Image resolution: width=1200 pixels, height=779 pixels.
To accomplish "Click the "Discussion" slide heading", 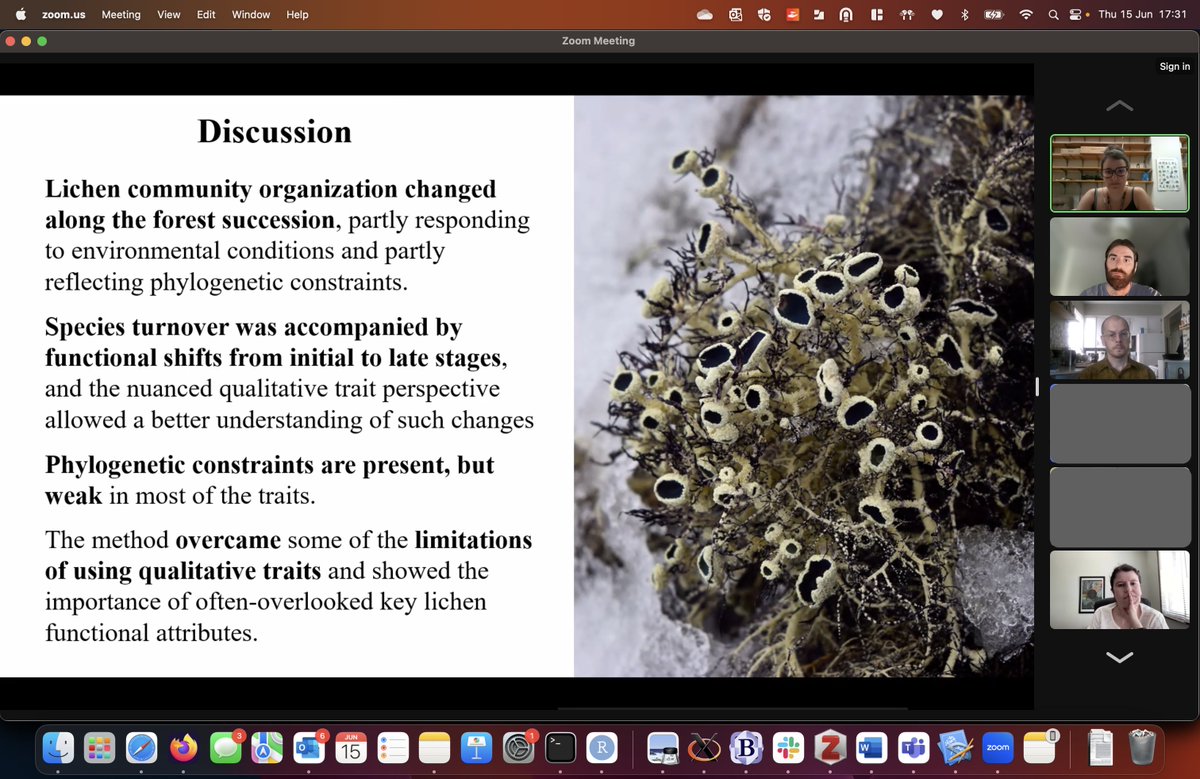I will (275, 131).
